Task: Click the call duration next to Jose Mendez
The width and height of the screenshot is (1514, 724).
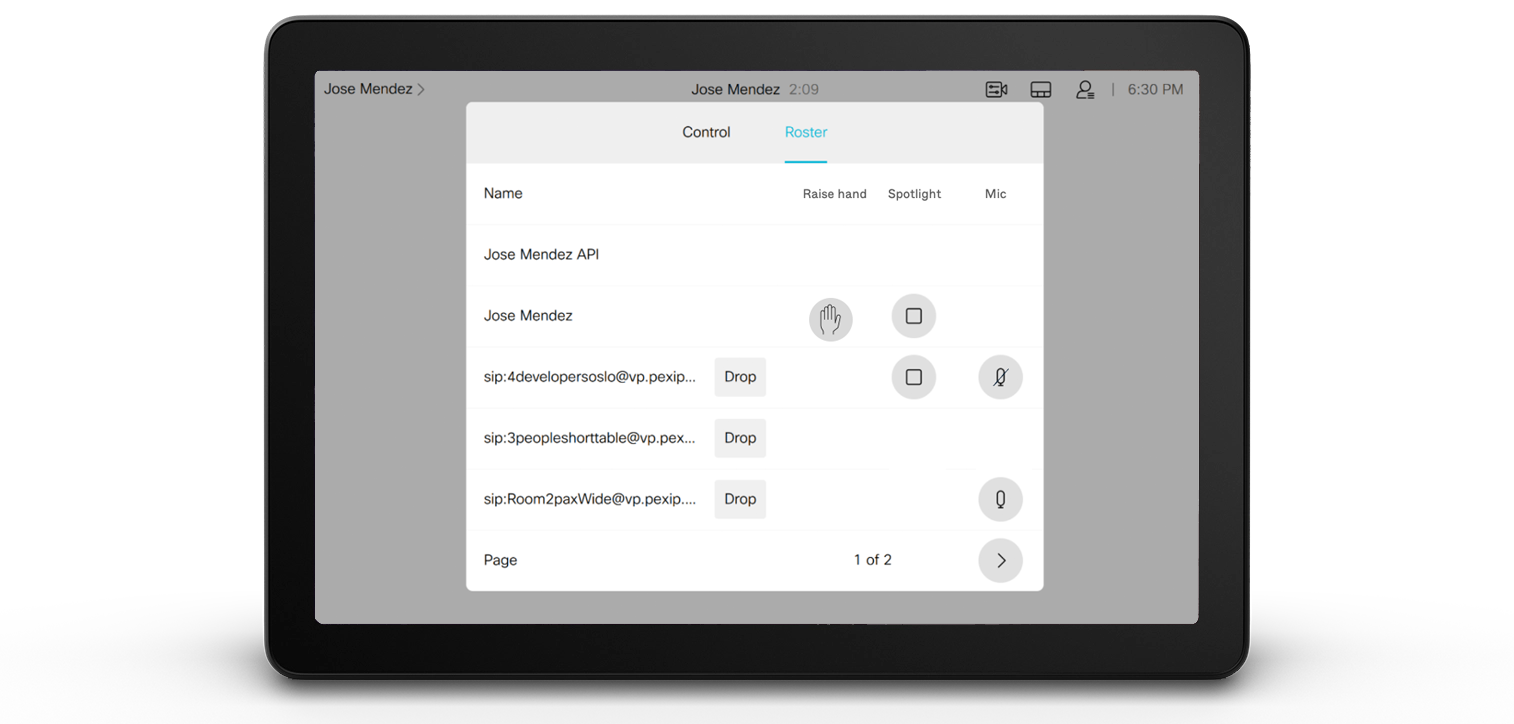Action: point(806,89)
